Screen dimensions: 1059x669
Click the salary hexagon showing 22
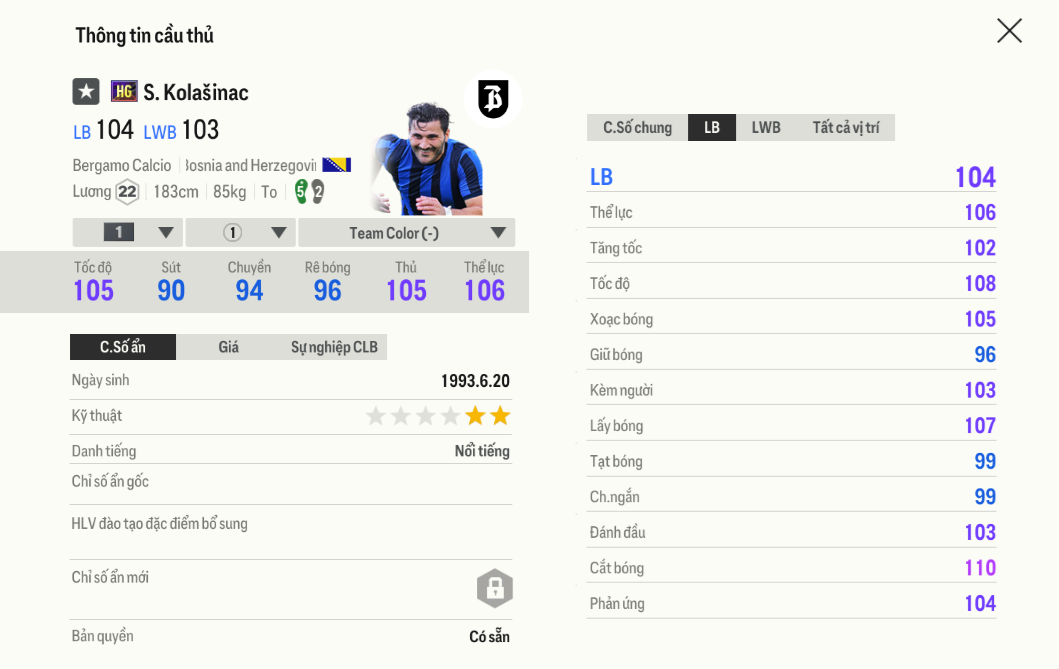[126, 192]
